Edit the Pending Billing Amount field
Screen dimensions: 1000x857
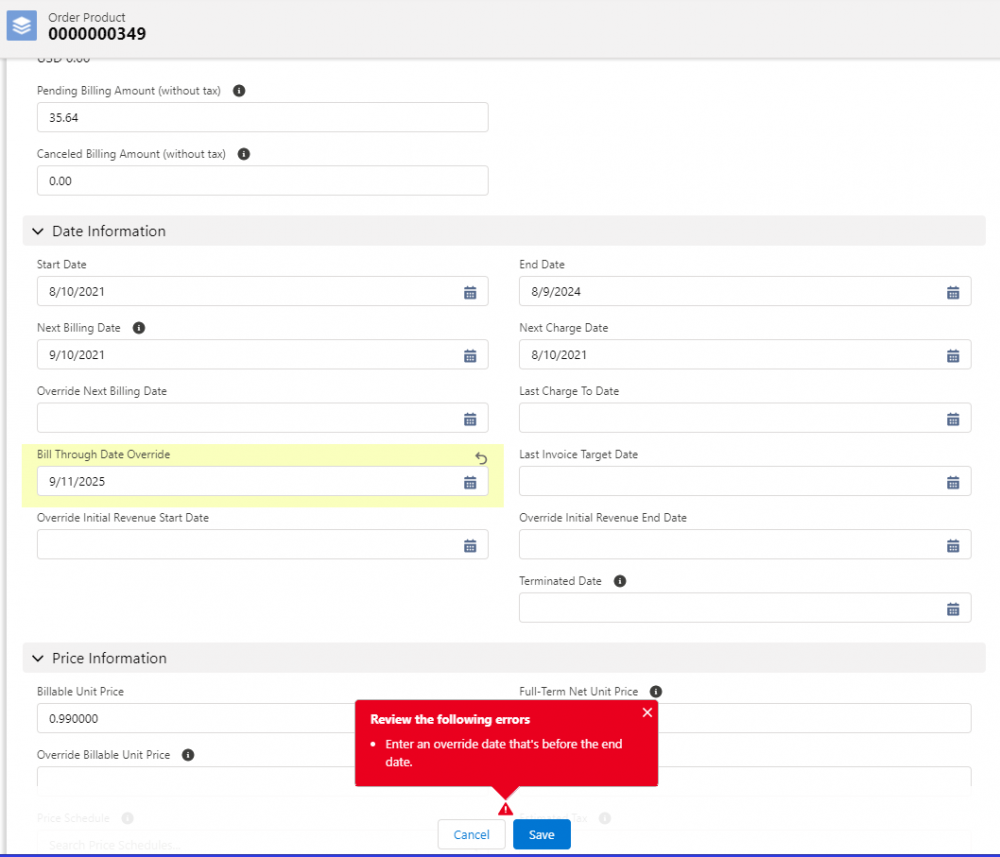263,117
